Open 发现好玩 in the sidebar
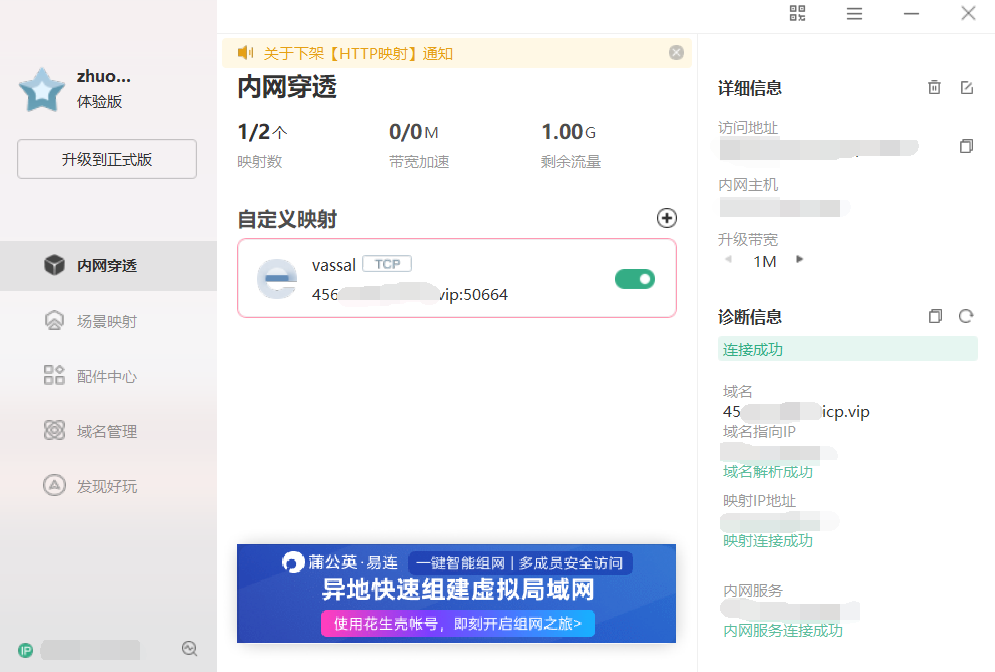The image size is (995, 672). pyautogui.click(x=109, y=487)
